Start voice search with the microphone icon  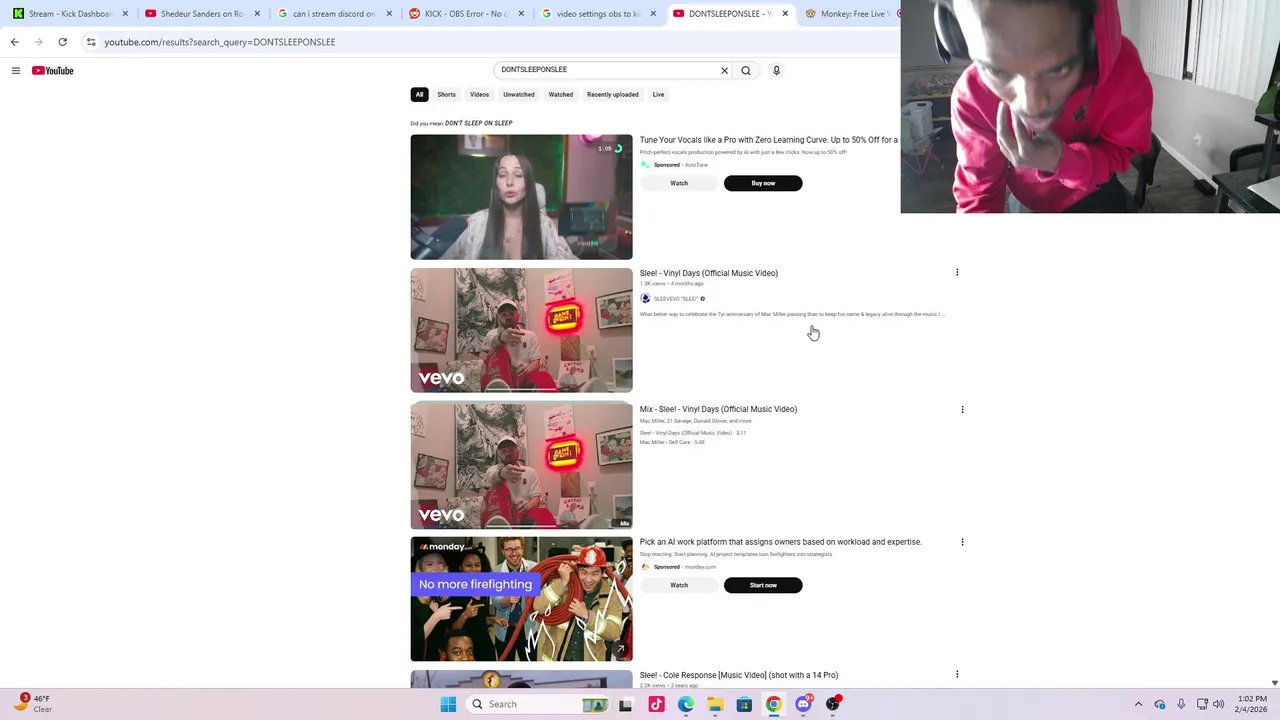click(x=776, y=70)
